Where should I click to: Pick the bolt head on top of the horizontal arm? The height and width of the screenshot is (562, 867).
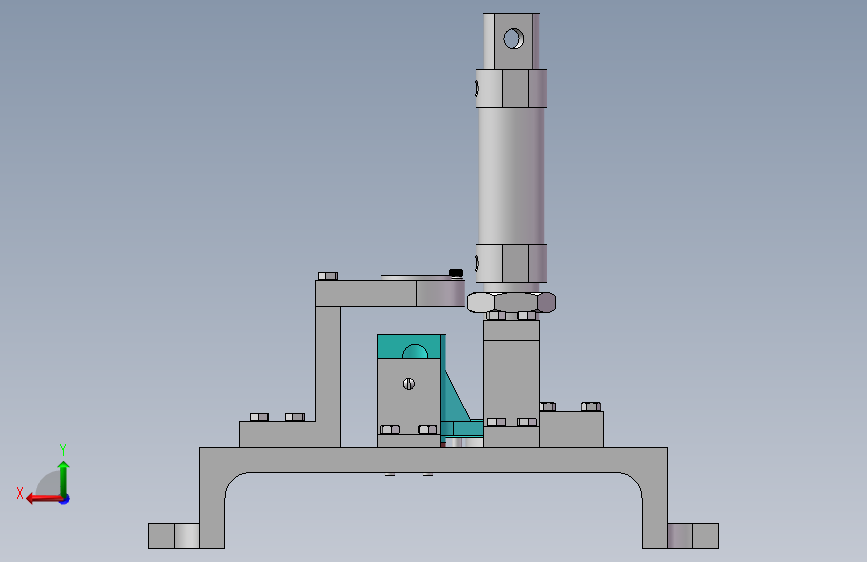click(x=328, y=276)
